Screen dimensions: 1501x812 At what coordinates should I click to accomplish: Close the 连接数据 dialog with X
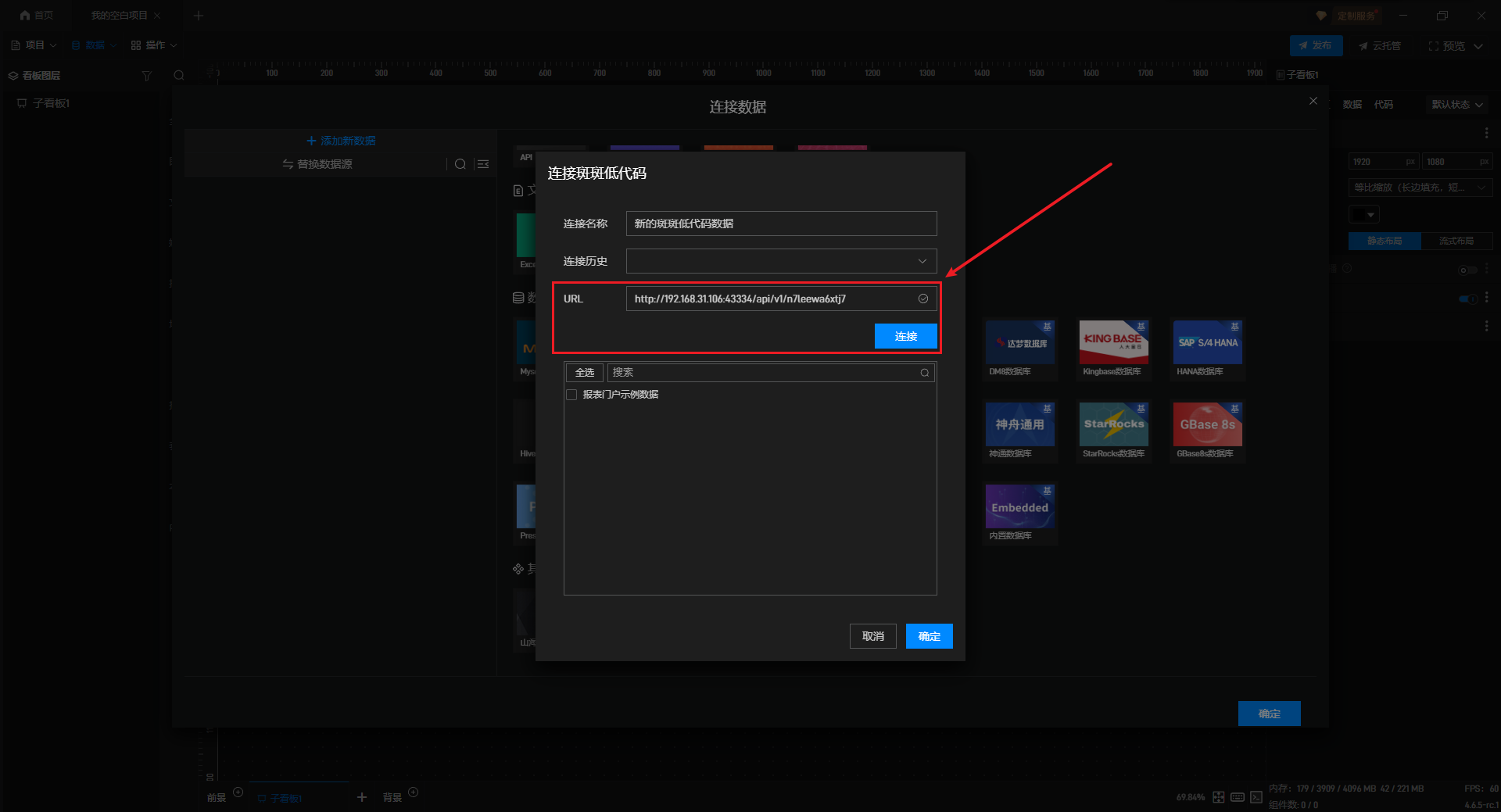tap(1313, 101)
